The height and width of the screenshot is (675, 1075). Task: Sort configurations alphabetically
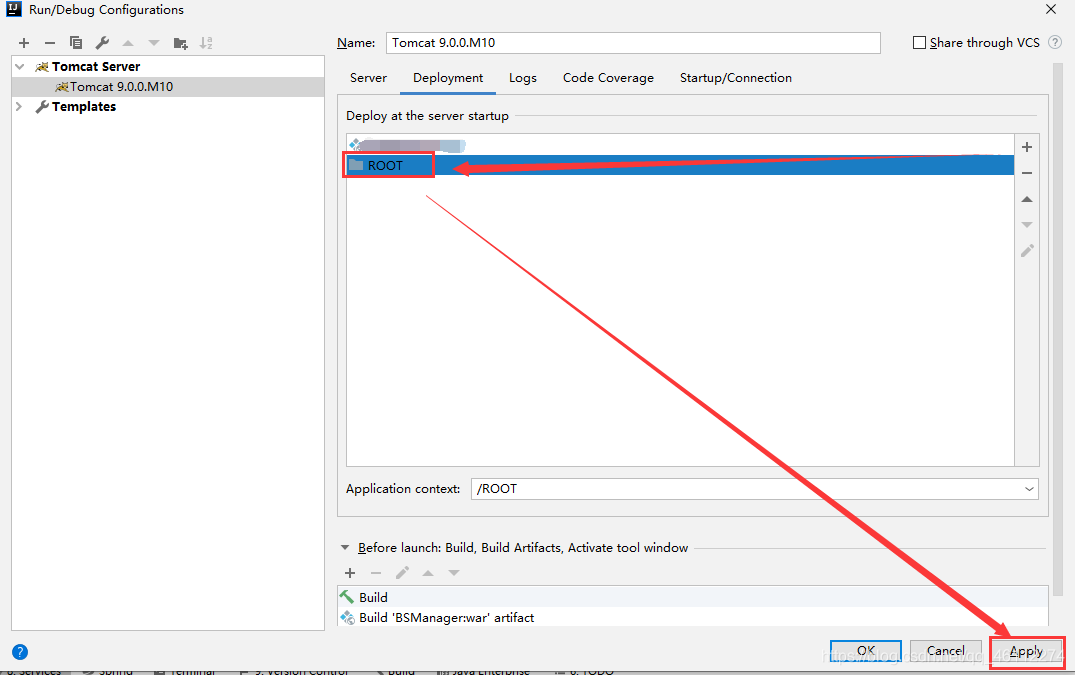pos(206,43)
